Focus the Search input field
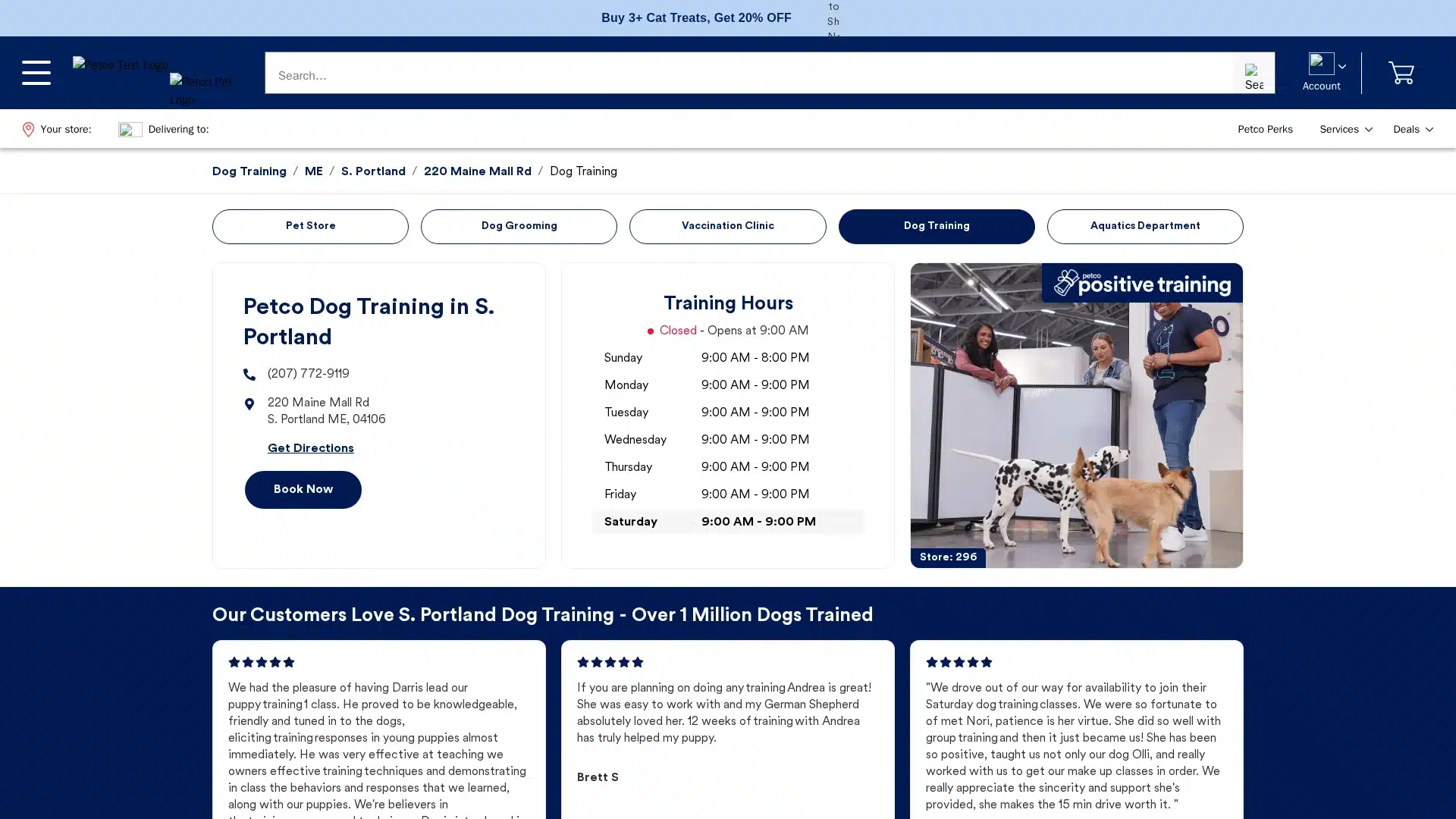Image resolution: width=1456 pixels, height=819 pixels. (749, 73)
